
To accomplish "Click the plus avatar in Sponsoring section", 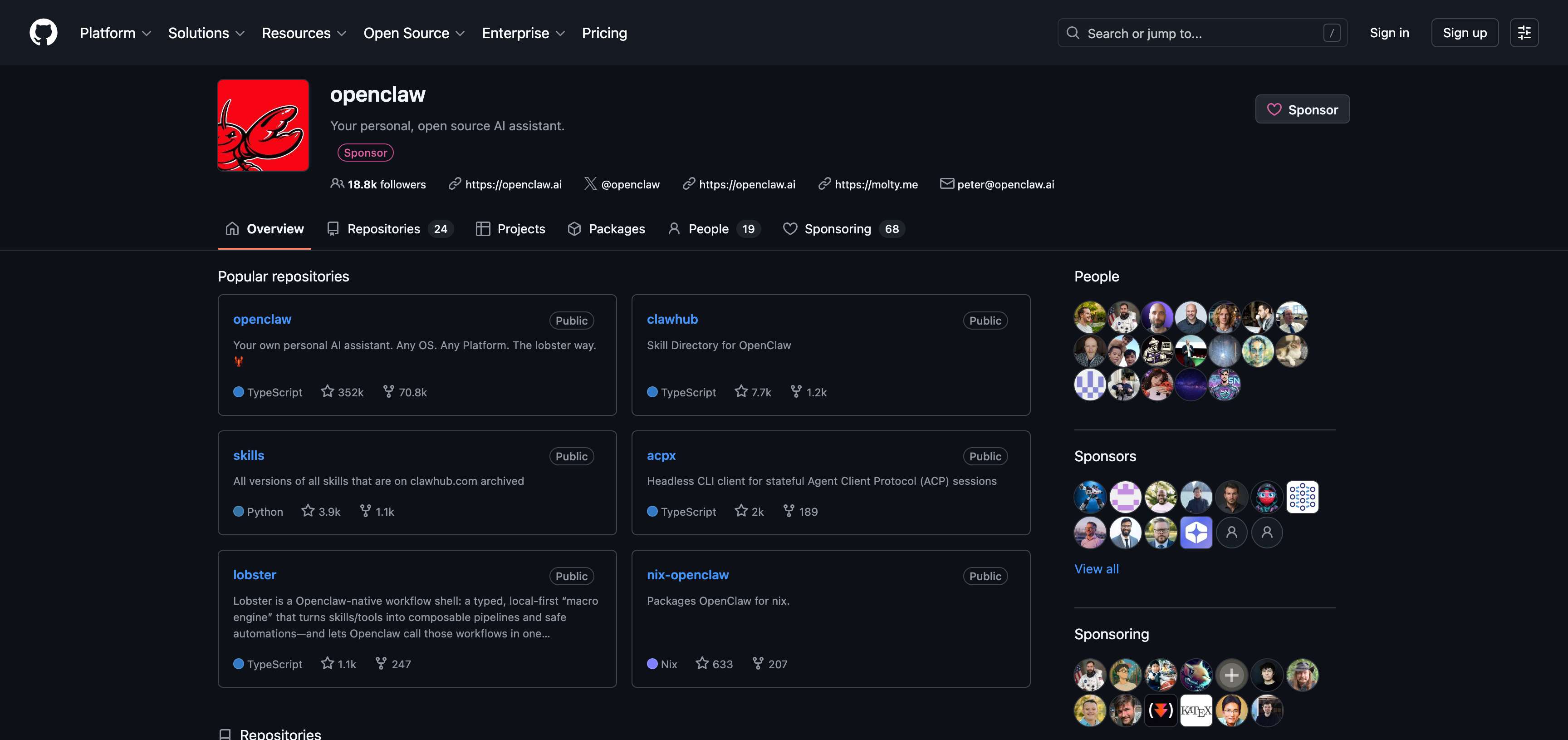I will pyautogui.click(x=1231, y=674).
